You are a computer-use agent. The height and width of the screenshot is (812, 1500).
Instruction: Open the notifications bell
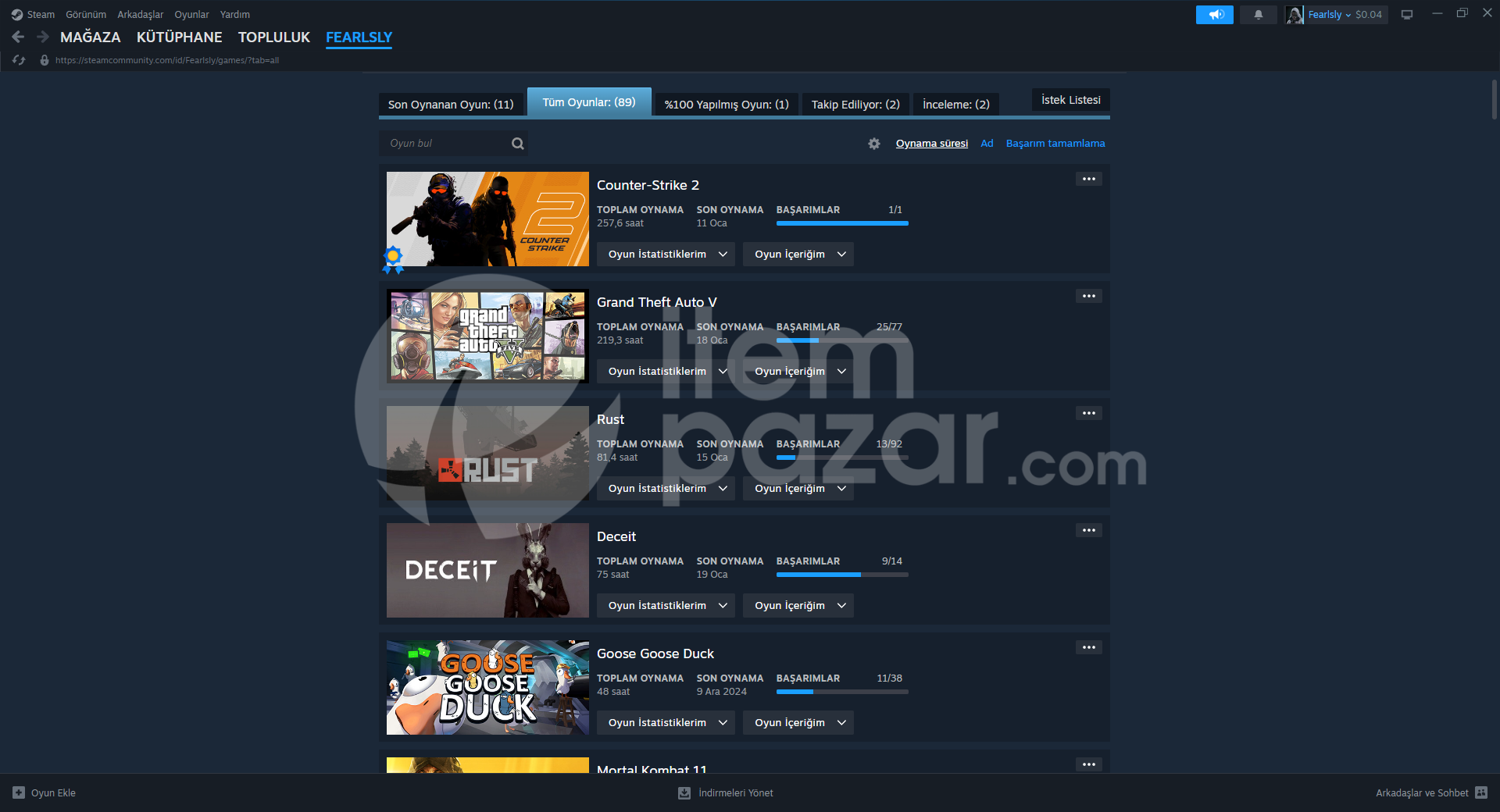[x=1259, y=15]
